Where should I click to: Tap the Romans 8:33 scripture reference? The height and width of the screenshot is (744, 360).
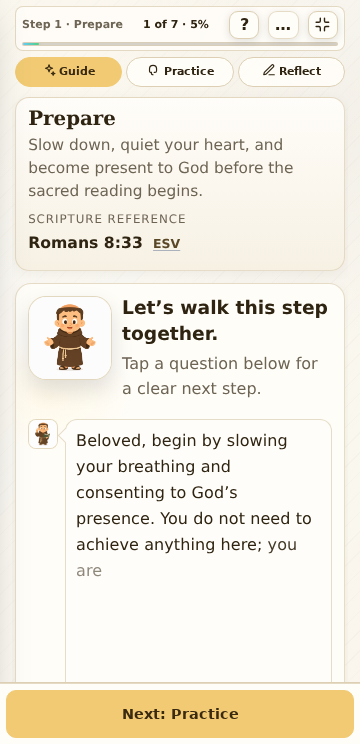(x=85, y=242)
